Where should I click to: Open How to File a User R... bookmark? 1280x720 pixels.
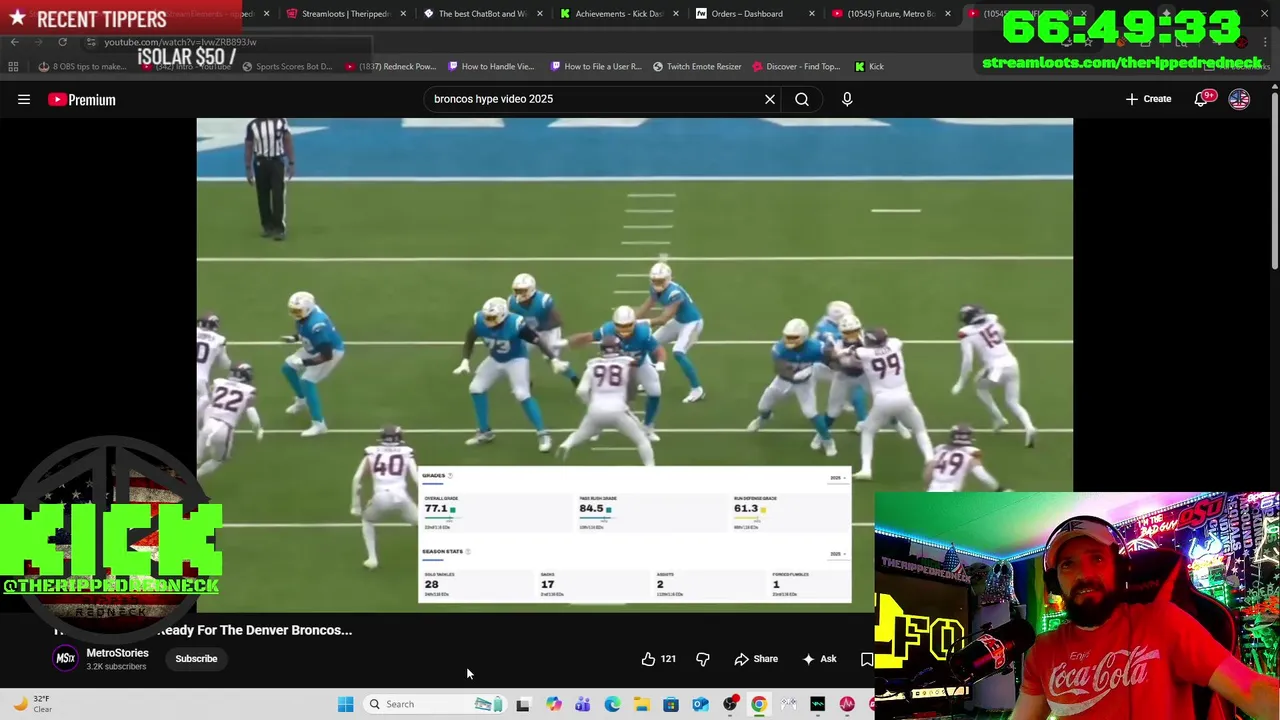(x=595, y=67)
